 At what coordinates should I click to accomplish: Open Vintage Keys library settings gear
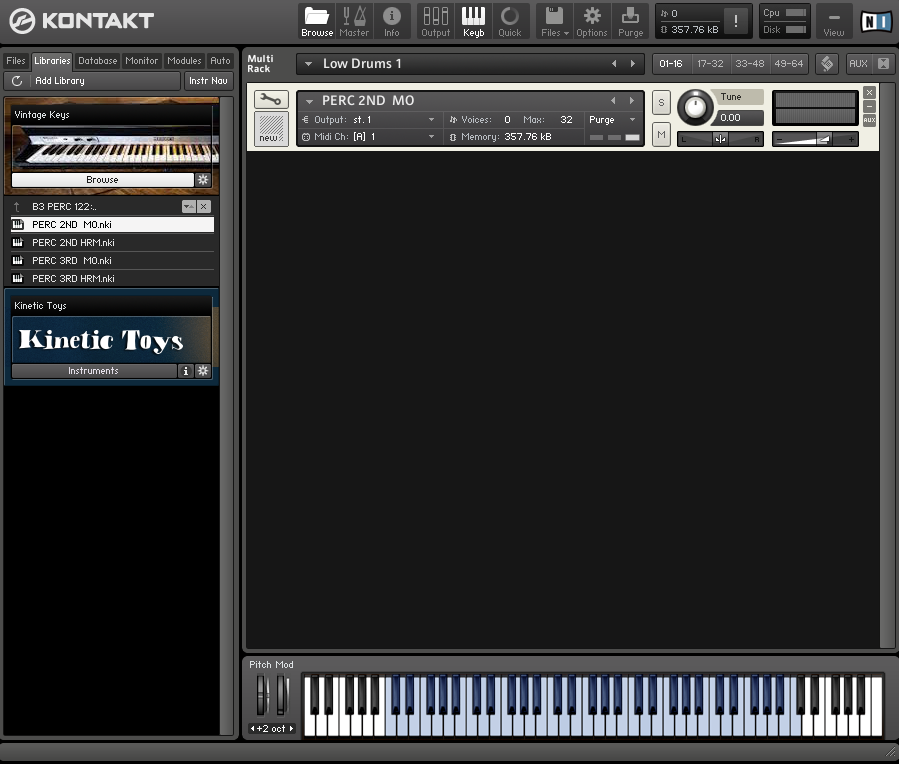pos(203,180)
